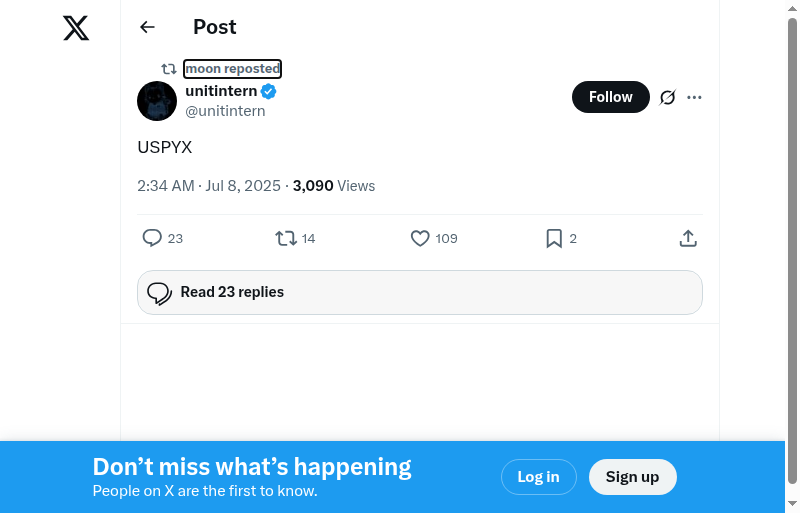Follow the unitintern account

tap(610, 97)
